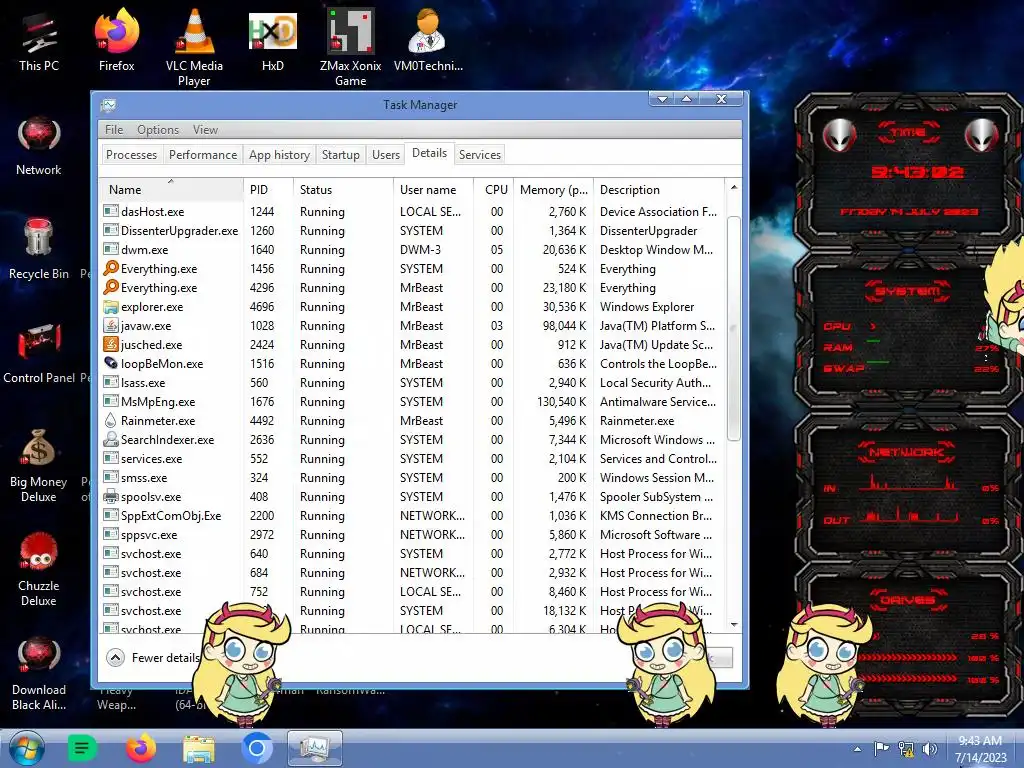Sort by the Description column header
This screenshot has height=768, width=1024.
659,189
